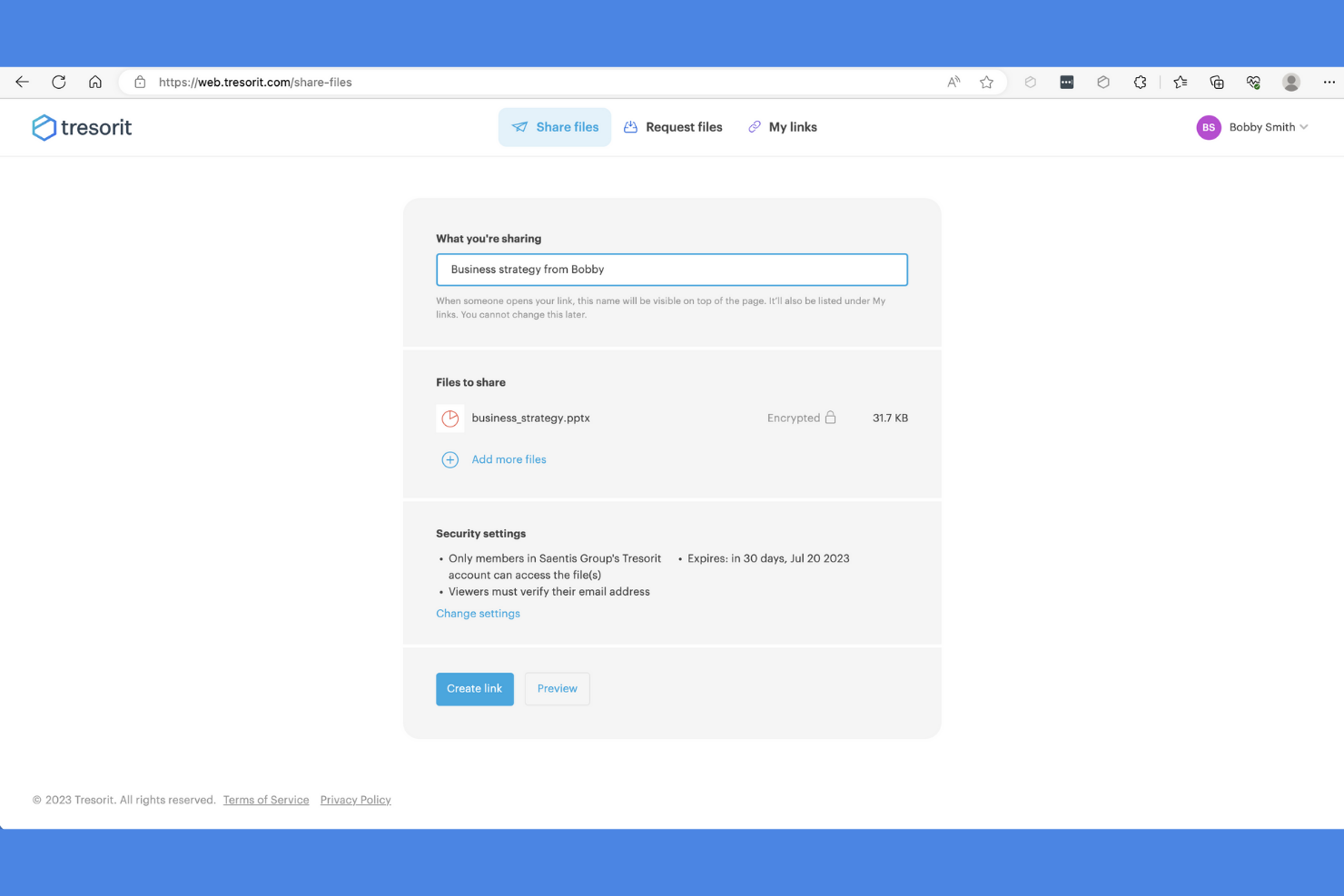Click the plus icon next to Add more files
The width and height of the screenshot is (1344, 896).
pos(450,459)
